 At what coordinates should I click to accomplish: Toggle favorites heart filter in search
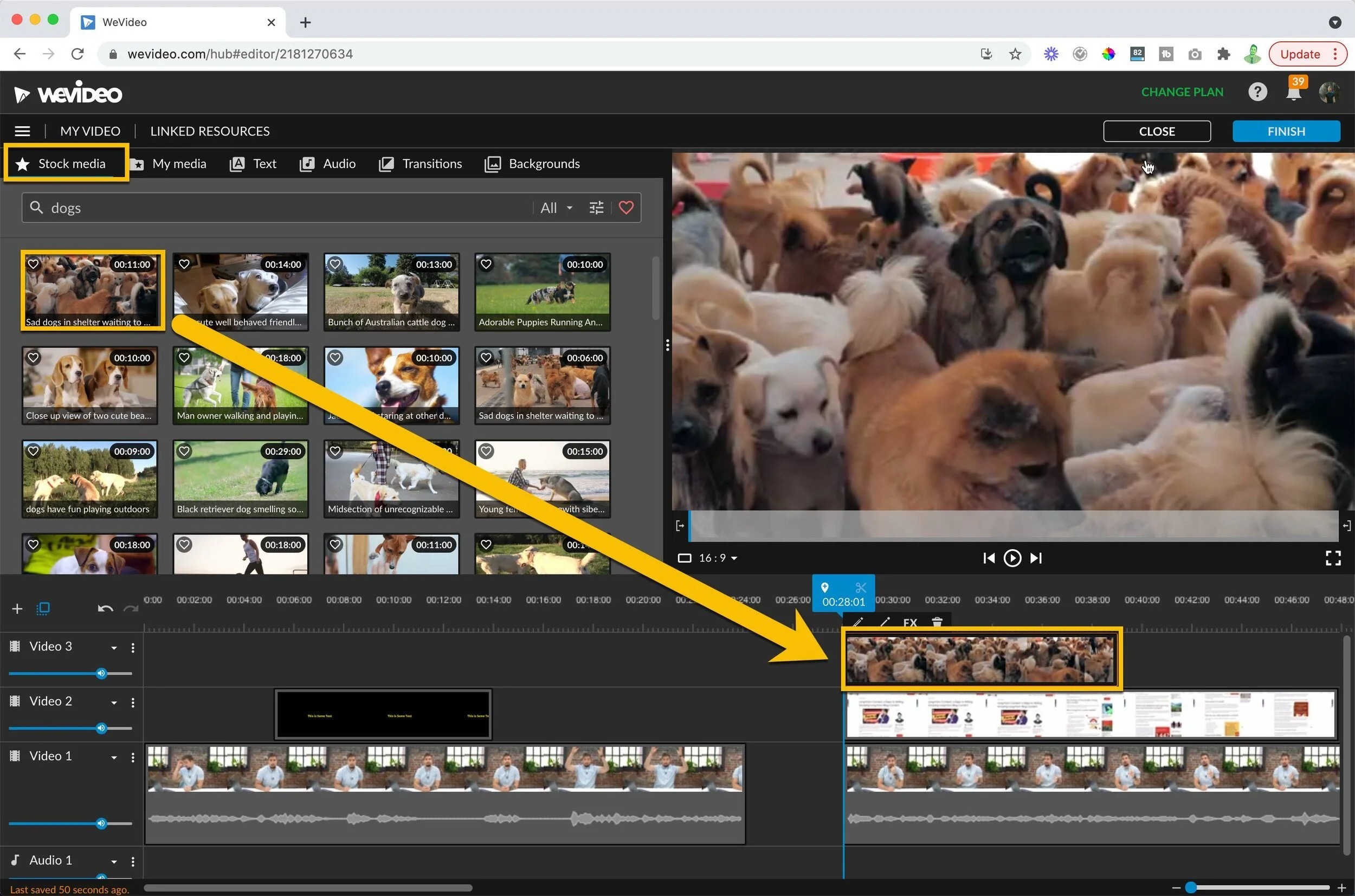pos(626,208)
